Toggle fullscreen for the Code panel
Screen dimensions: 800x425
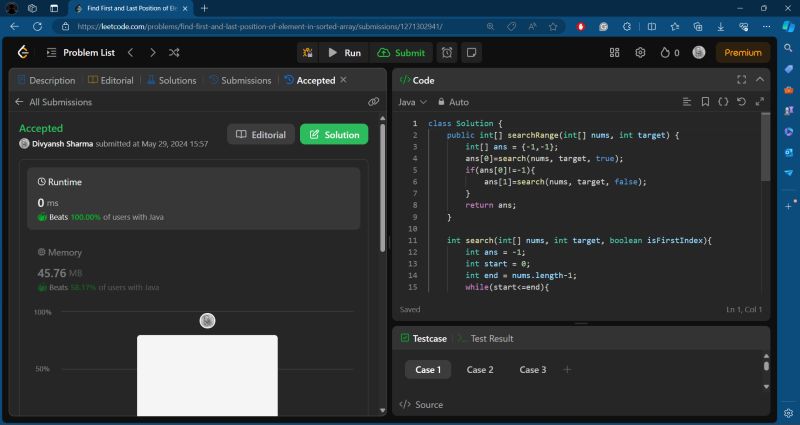pyautogui.click(x=741, y=79)
